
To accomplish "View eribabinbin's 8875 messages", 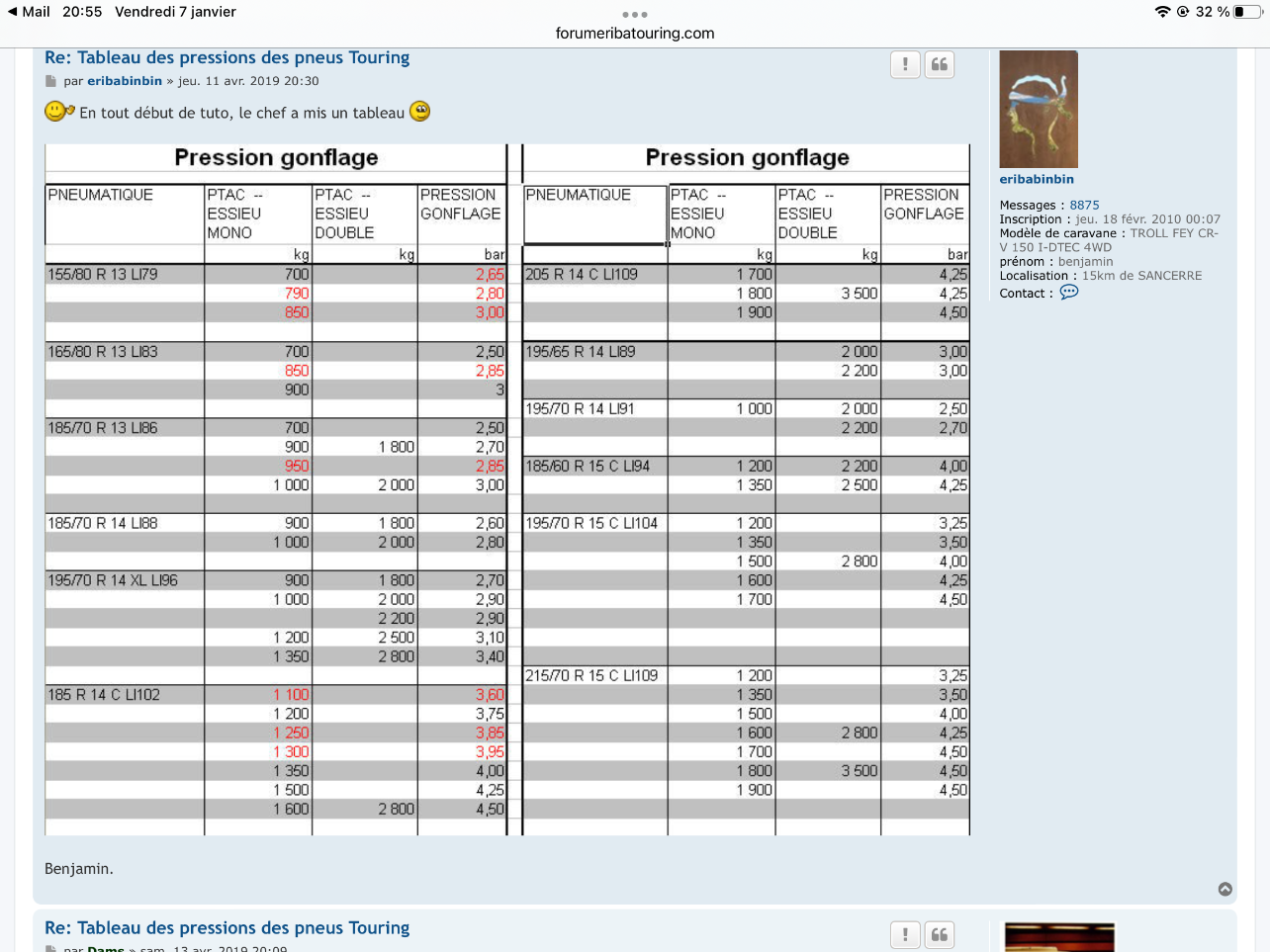I will 1084,206.
